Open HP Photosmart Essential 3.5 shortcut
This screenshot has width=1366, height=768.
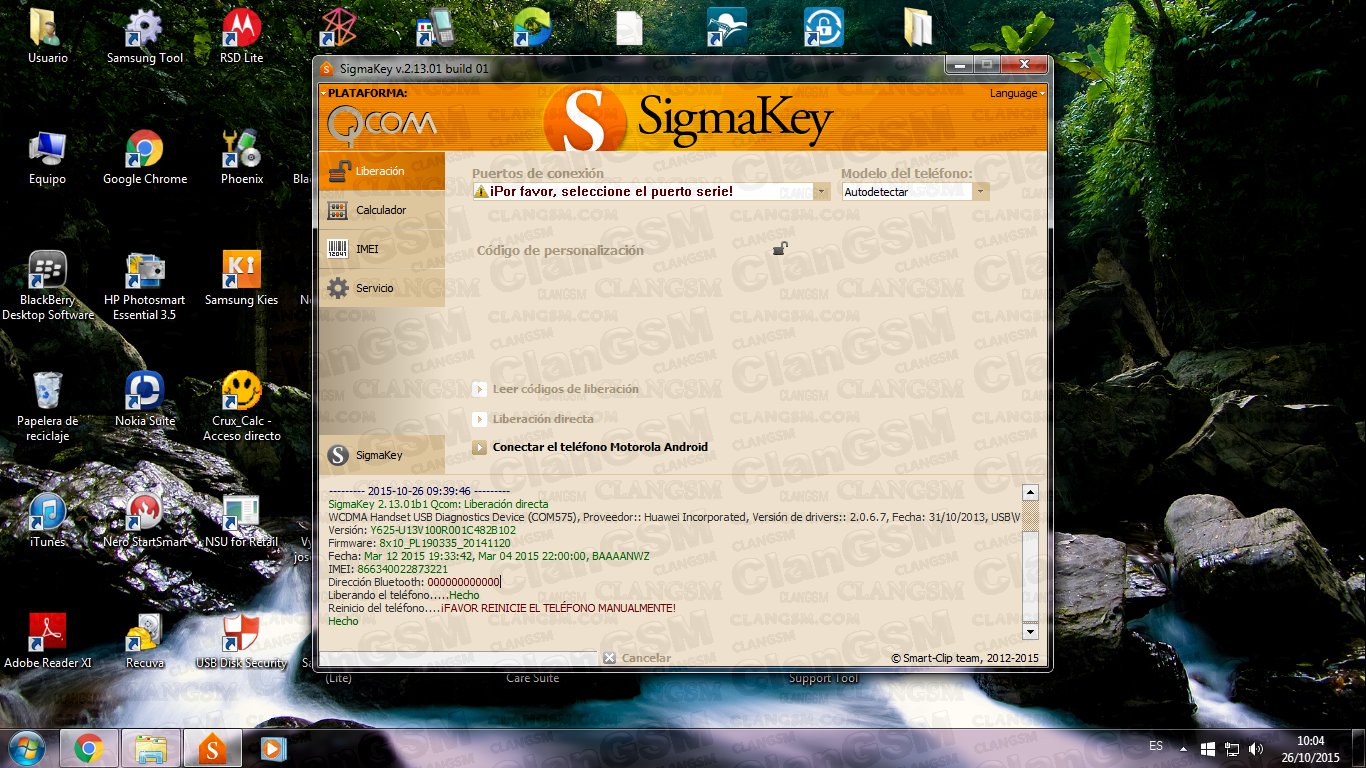coord(145,285)
